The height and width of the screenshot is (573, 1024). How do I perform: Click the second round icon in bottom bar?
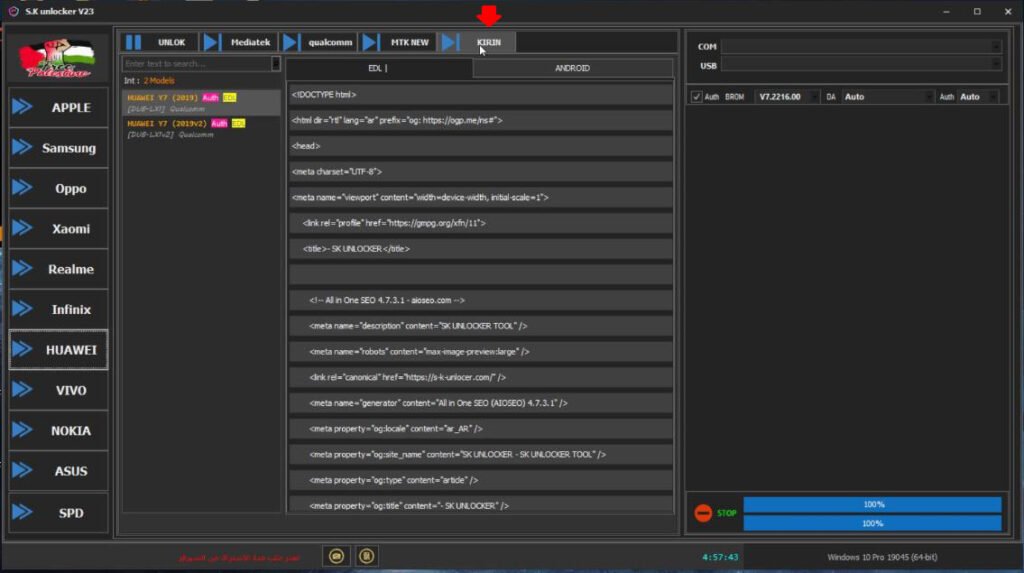pyautogui.click(x=366, y=556)
